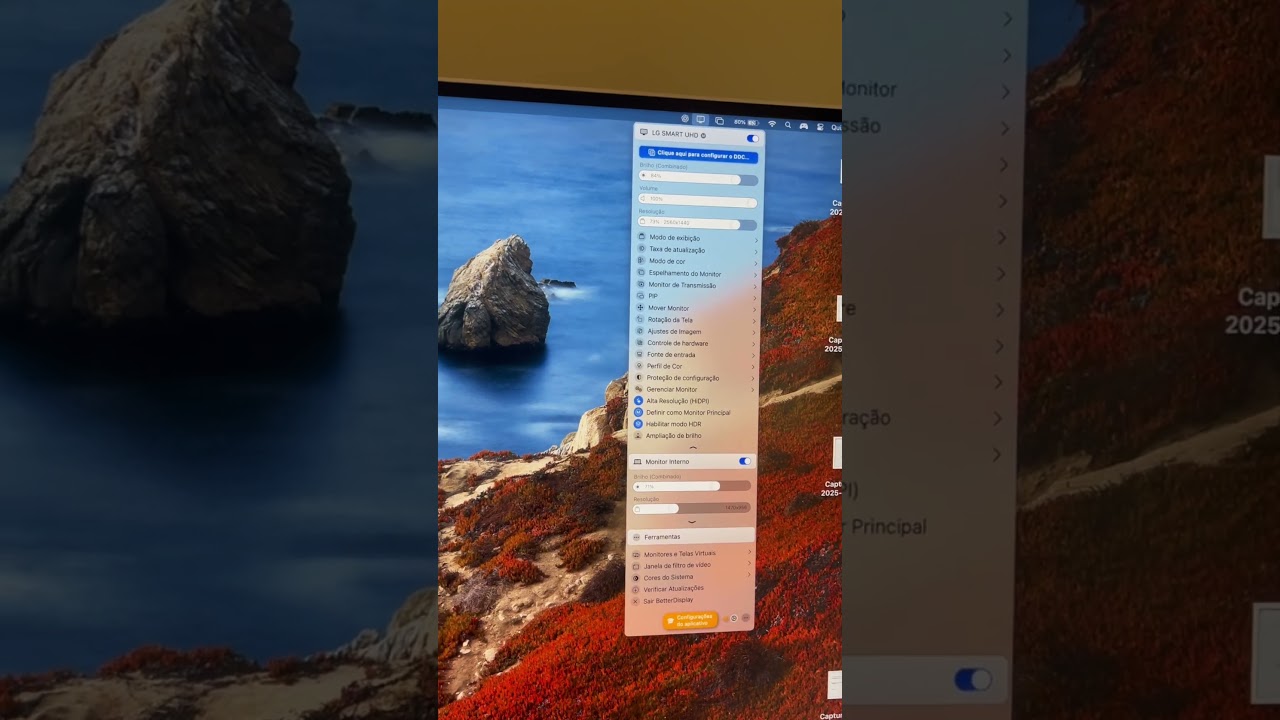The height and width of the screenshot is (720, 1280).
Task: Select Gerenciar Monitor menu entry
Action: click(x=694, y=389)
